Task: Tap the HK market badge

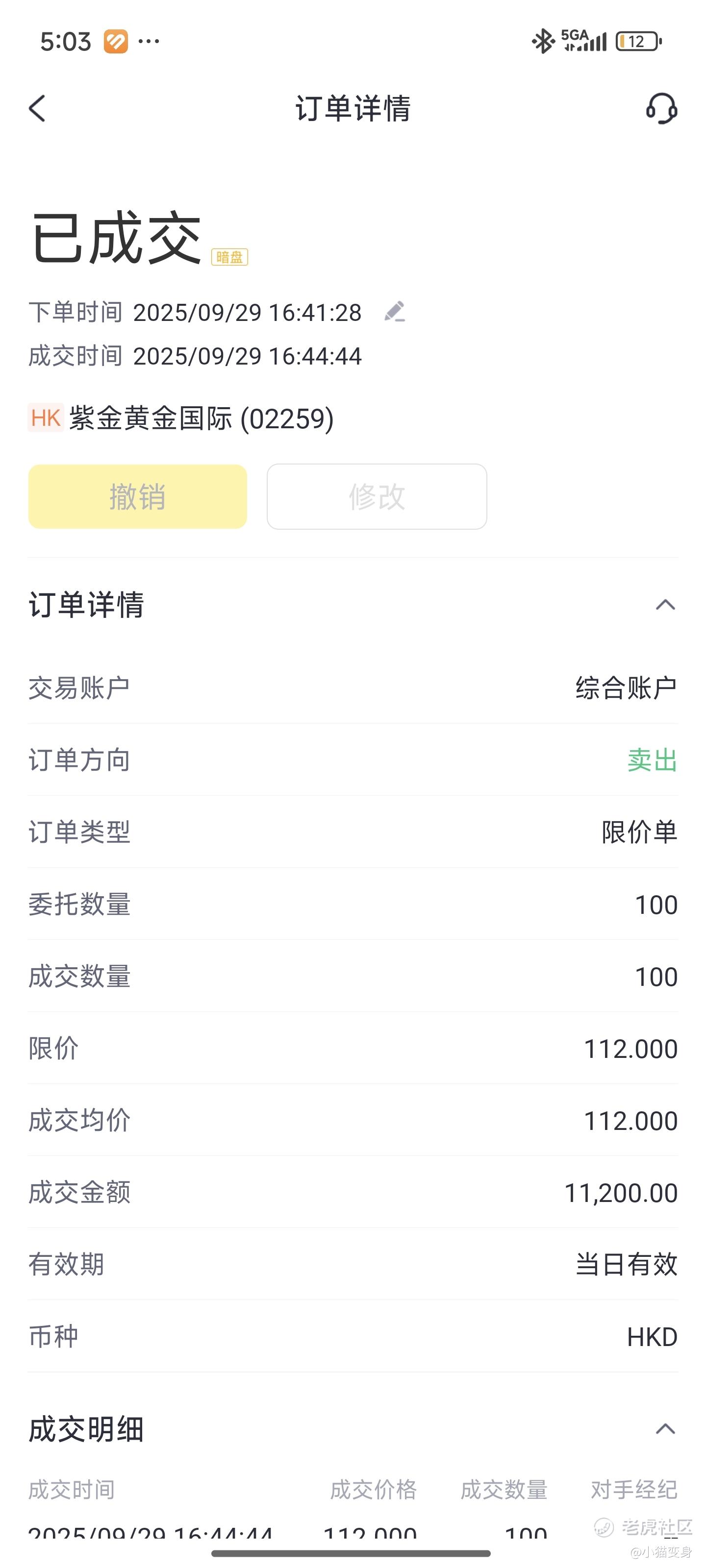Action: coord(46,418)
